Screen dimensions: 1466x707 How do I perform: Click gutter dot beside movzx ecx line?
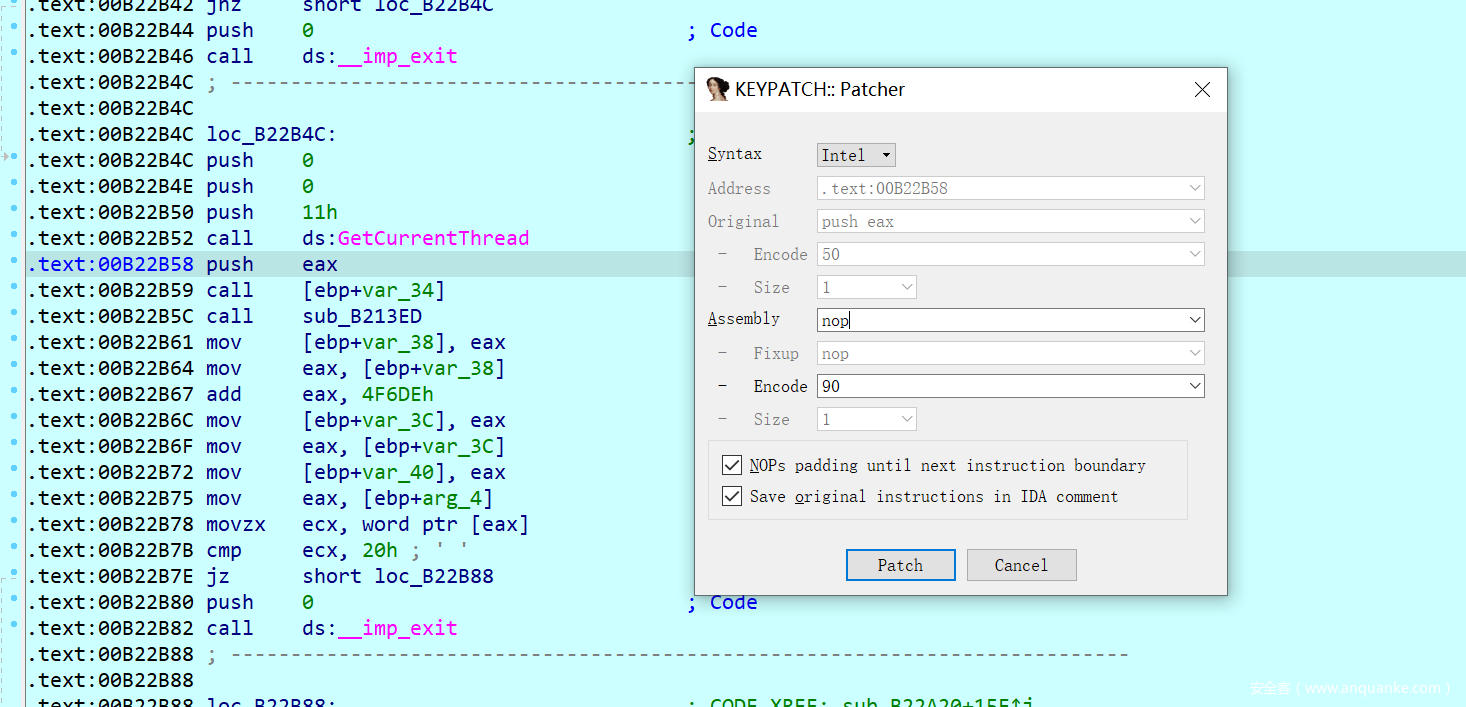pyautogui.click(x=14, y=520)
